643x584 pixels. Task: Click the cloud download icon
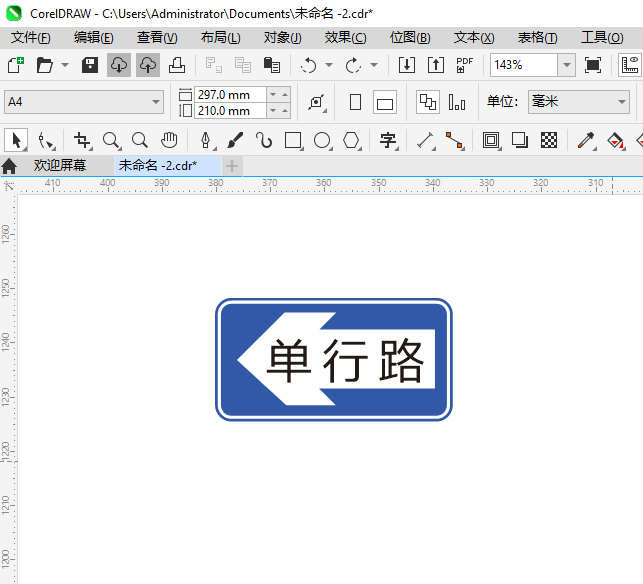click(x=119, y=65)
